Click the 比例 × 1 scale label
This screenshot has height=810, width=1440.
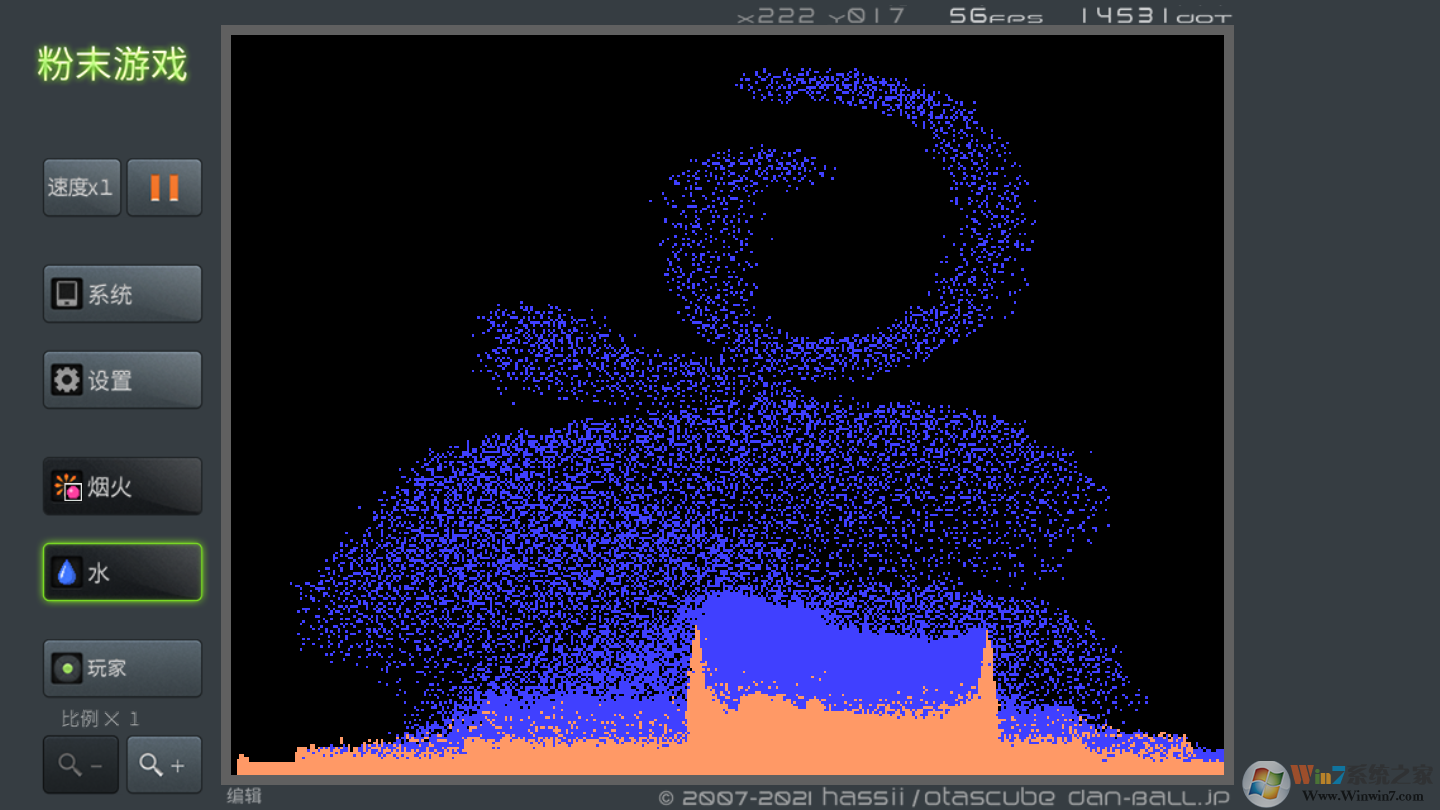[100, 719]
